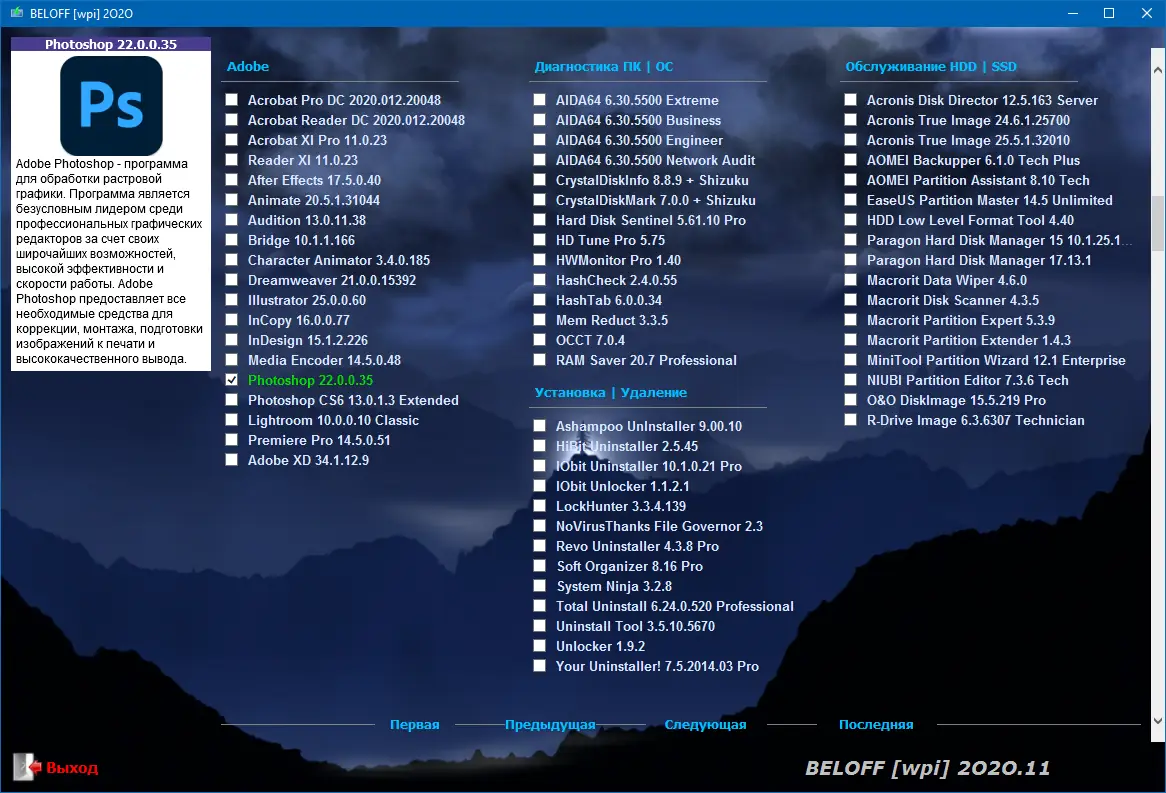Click the Photoshop Ps logo image
1166x793 pixels.
point(112,106)
